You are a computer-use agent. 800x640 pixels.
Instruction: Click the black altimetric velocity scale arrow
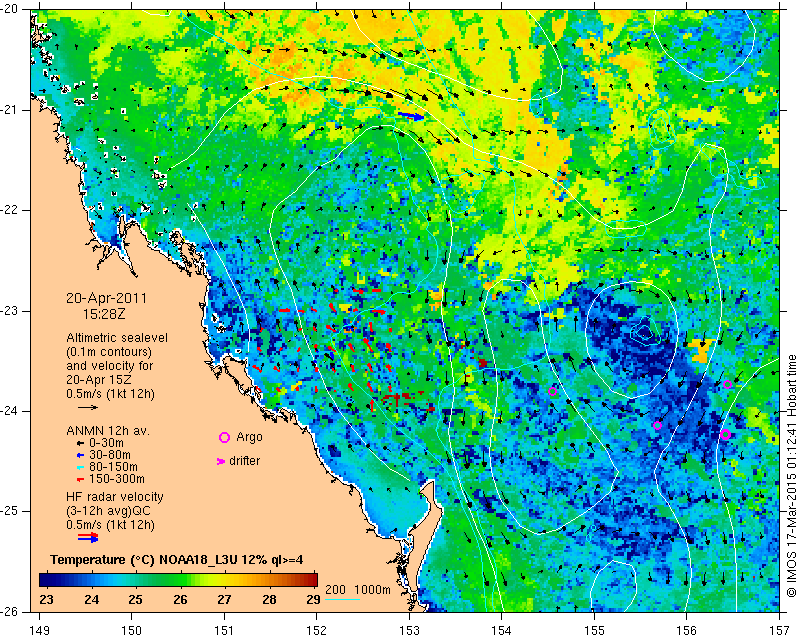coord(88,407)
